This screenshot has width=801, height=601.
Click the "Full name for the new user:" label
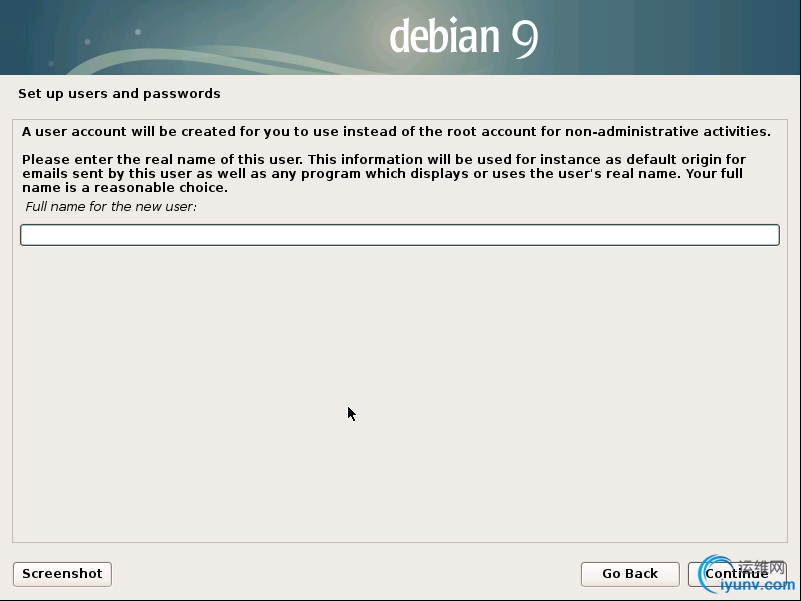111,206
